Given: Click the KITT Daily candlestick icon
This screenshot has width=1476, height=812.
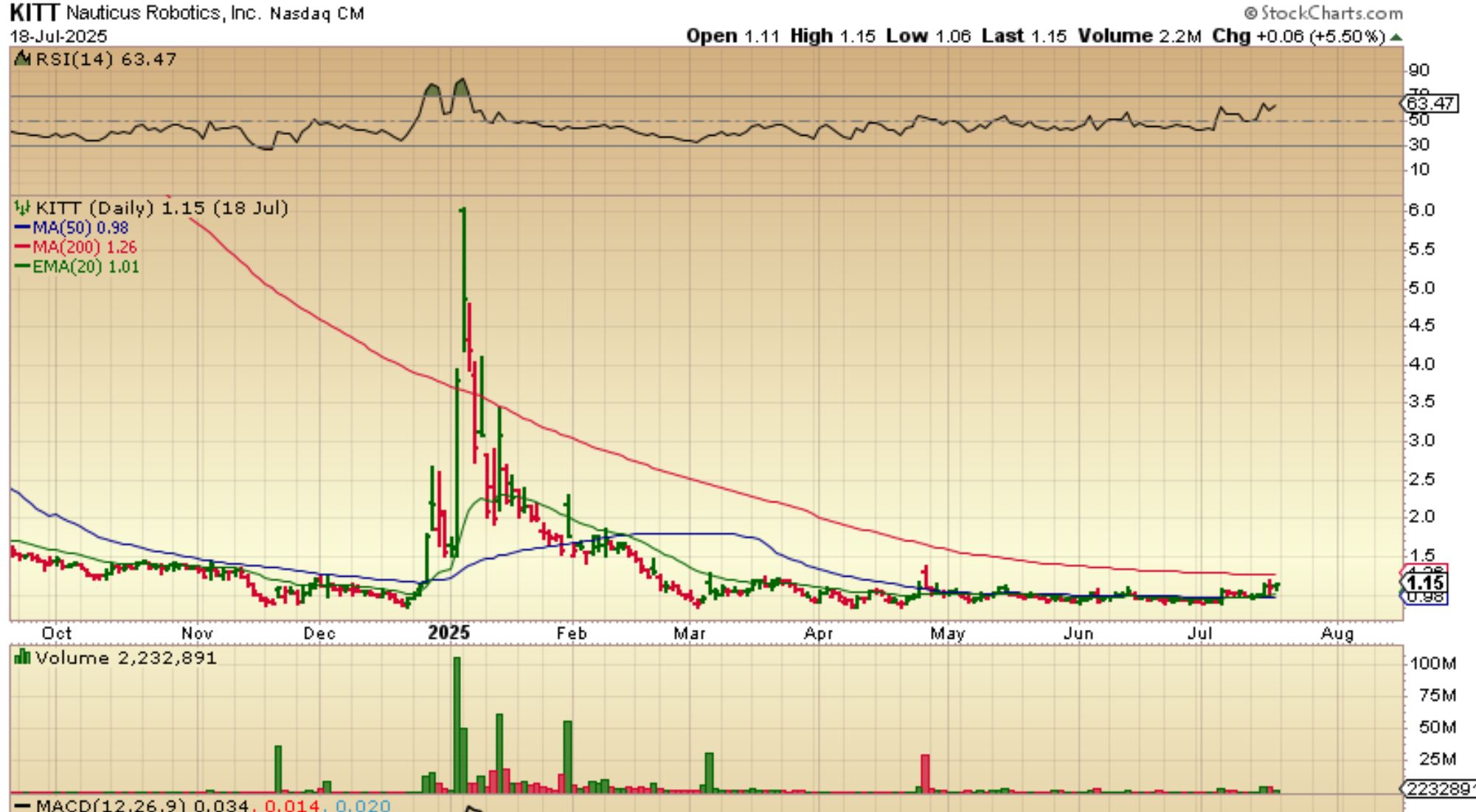Looking at the screenshot, I should click(x=23, y=208).
